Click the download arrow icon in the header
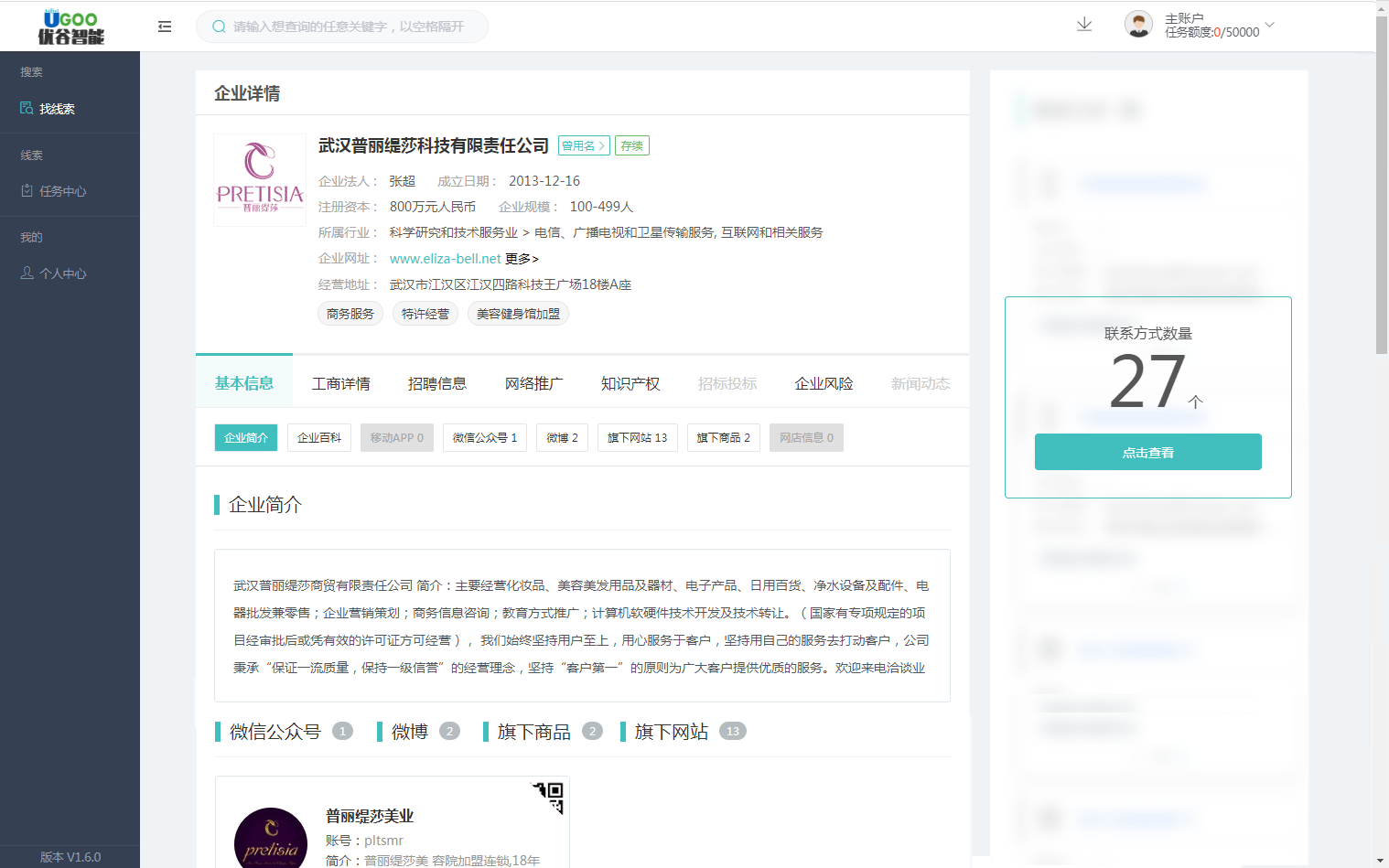This screenshot has height=868, width=1389. [1084, 25]
